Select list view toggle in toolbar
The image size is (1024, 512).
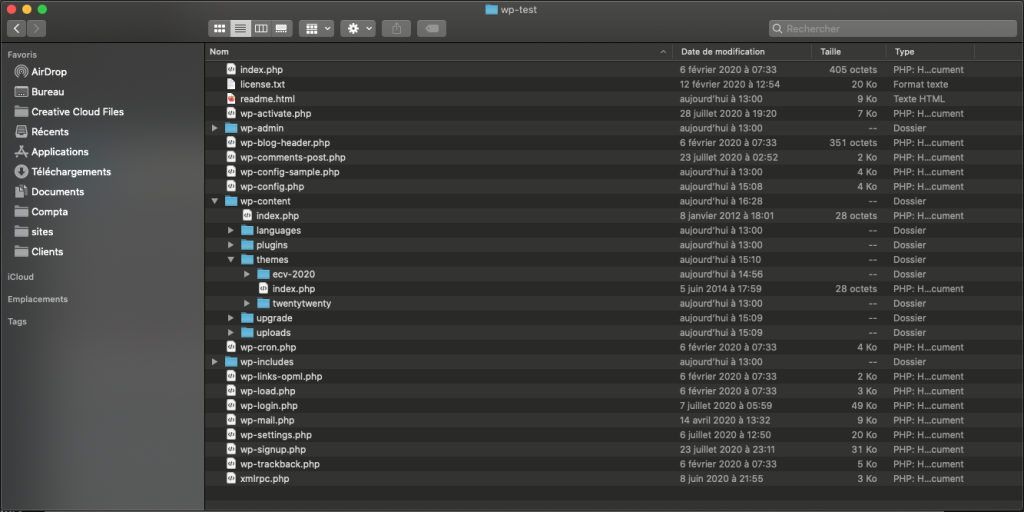[x=240, y=29]
